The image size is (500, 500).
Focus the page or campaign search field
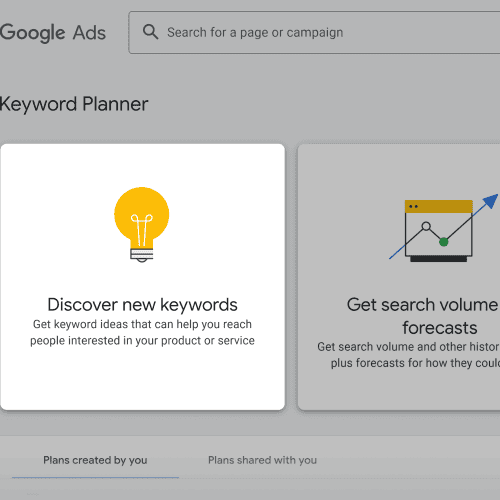314,33
